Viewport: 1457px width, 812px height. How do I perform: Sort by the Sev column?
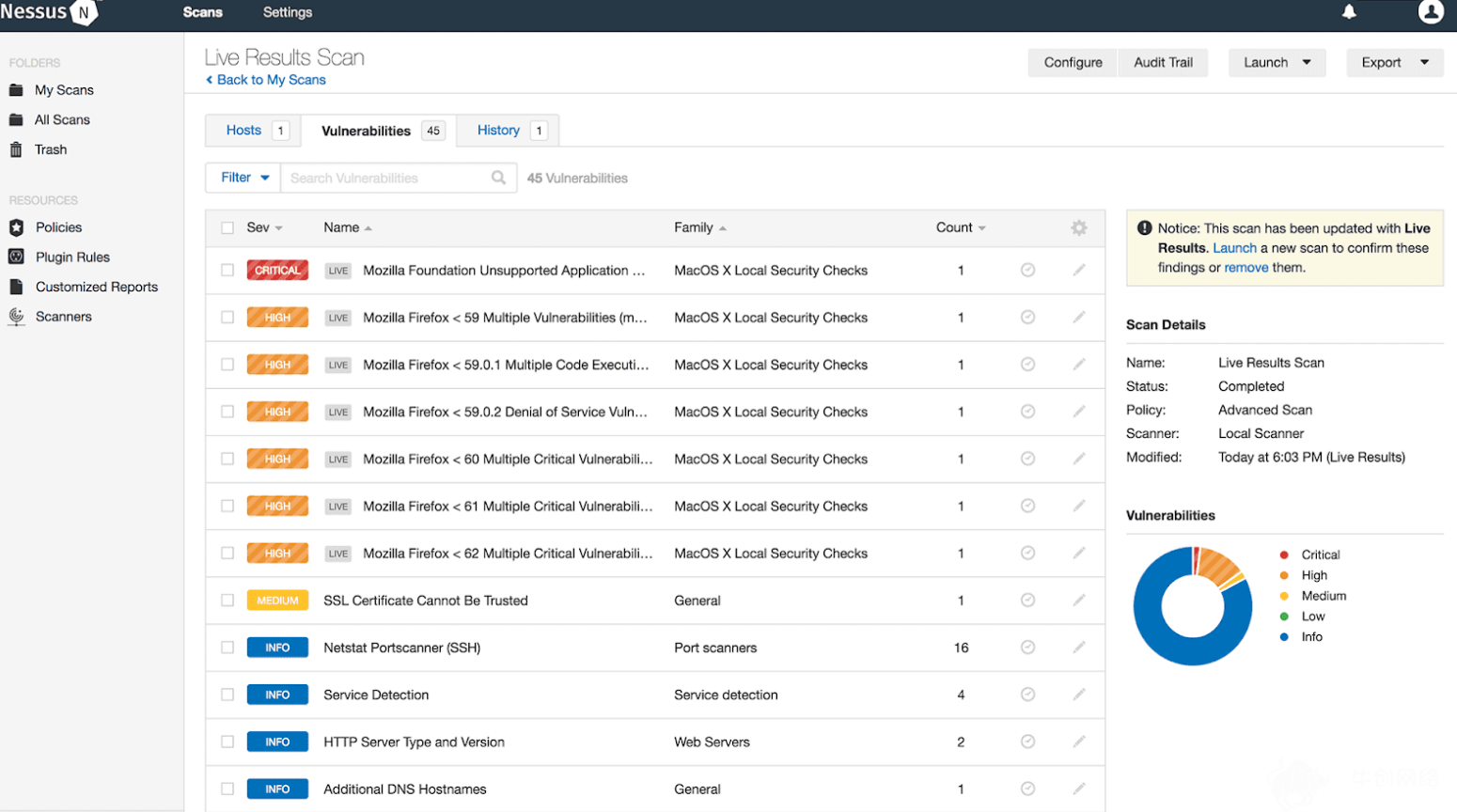point(264,227)
